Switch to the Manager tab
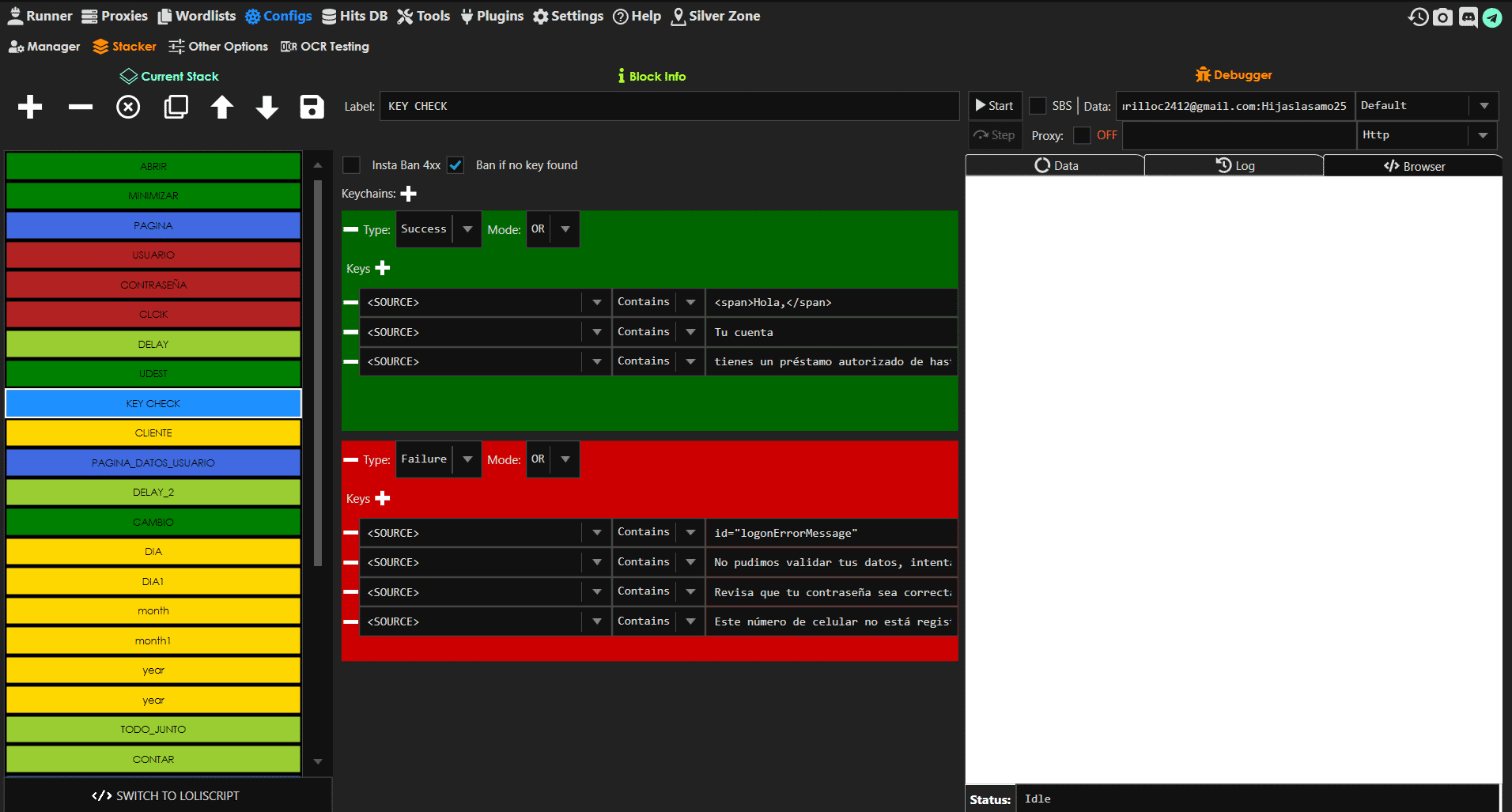1512x812 pixels. click(44, 47)
